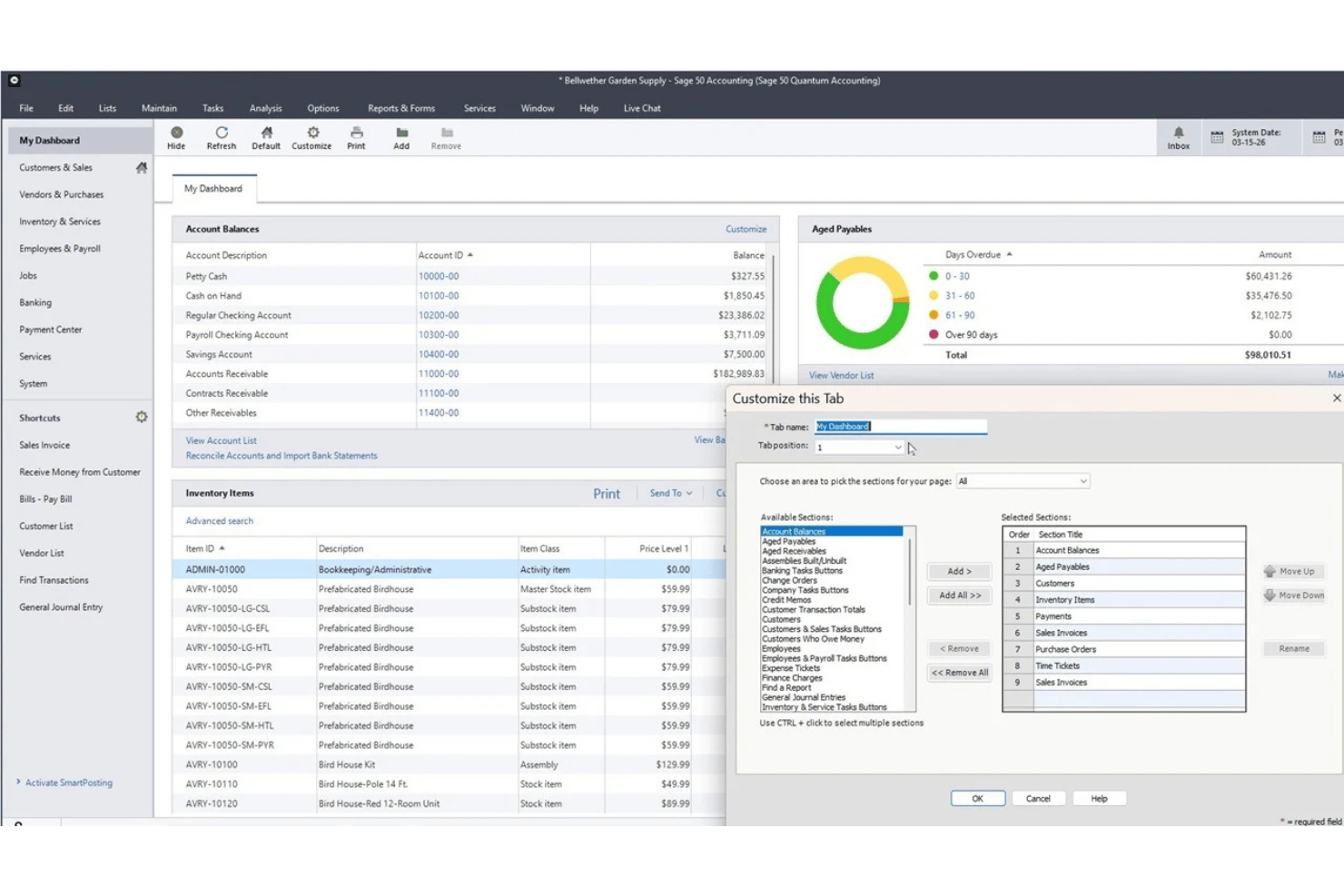
Task: Click the Sage app icon in the title bar
Action: [x=15, y=80]
